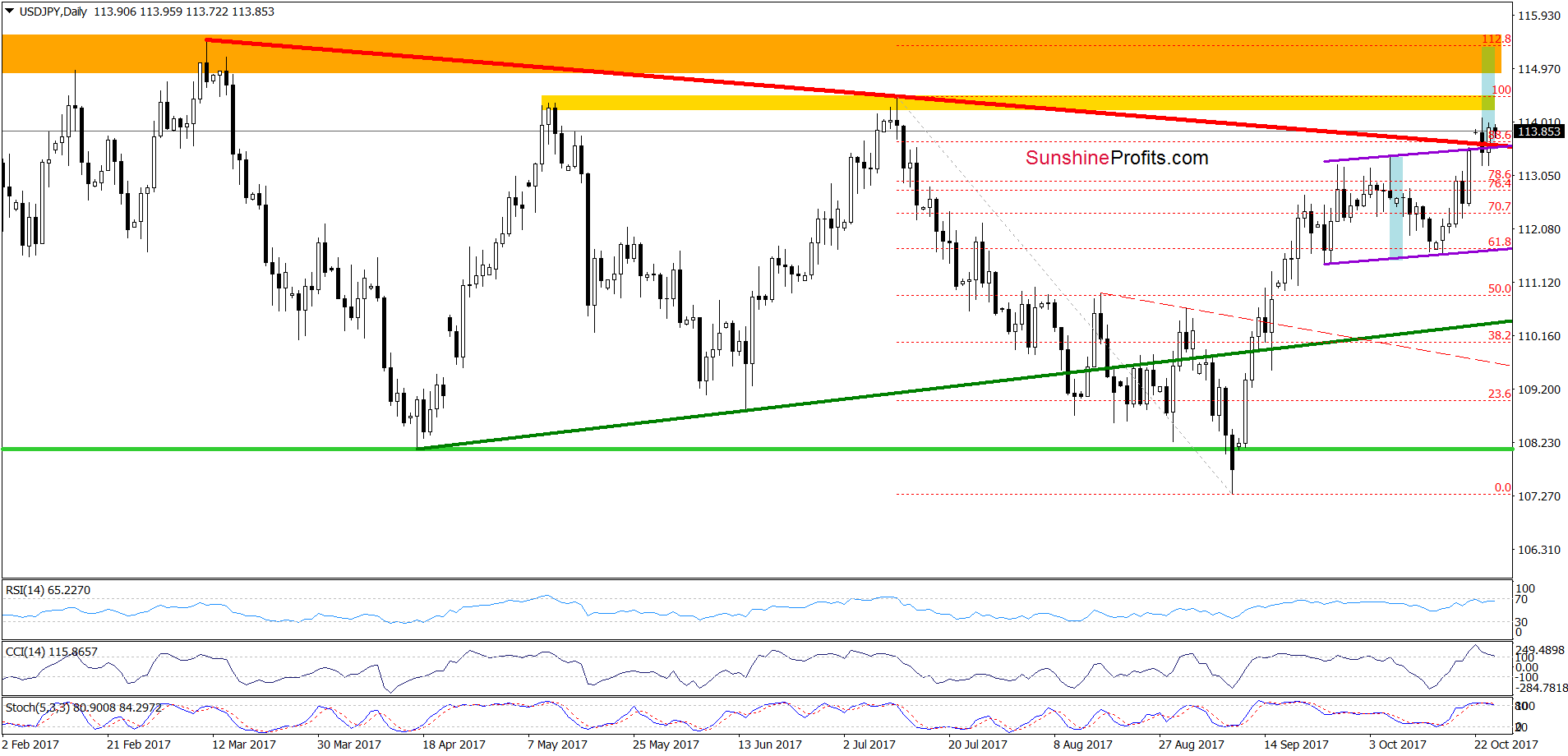
Task: Click the 20 Jul 2017 date label
Action: (x=978, y=744)
